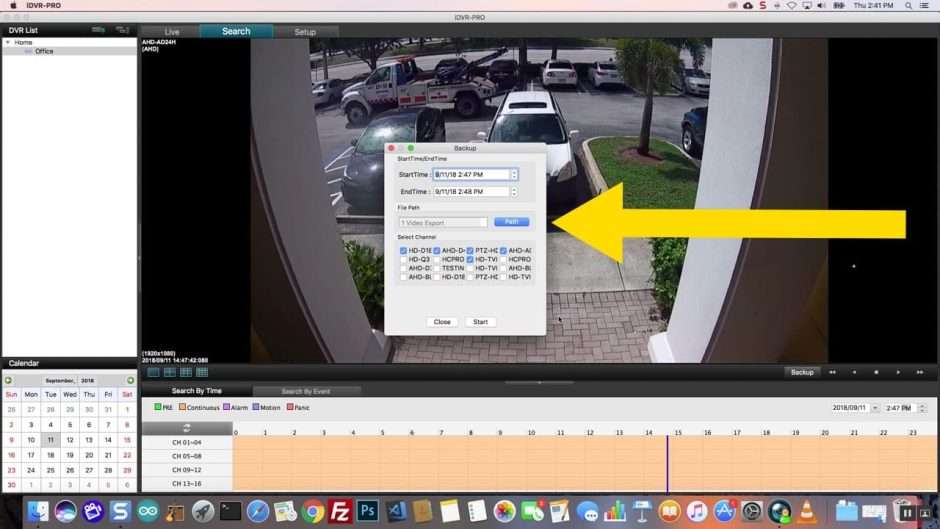The image size is (940, 529).
Task: Switch to the Setup tab
Action: [x=305, y=32]
